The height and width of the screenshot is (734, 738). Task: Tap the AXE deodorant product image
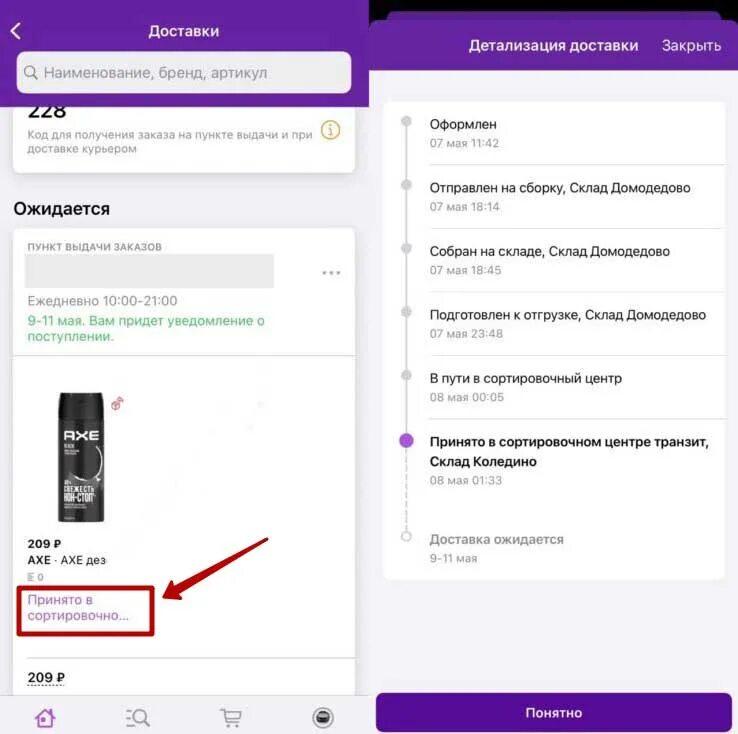(x=81, y=457)
